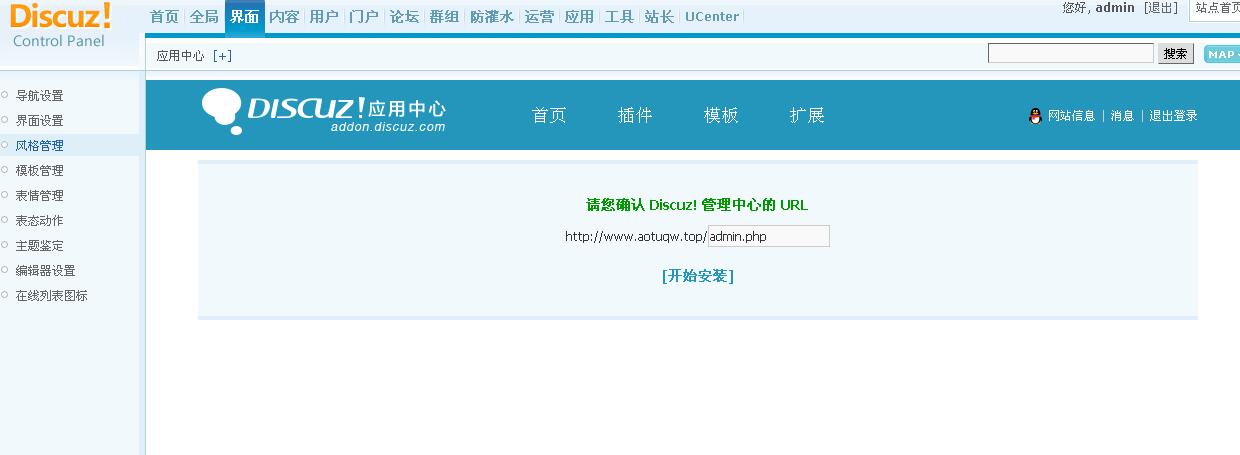Open the 防灌水 top menu

click(x=491, y=17)
